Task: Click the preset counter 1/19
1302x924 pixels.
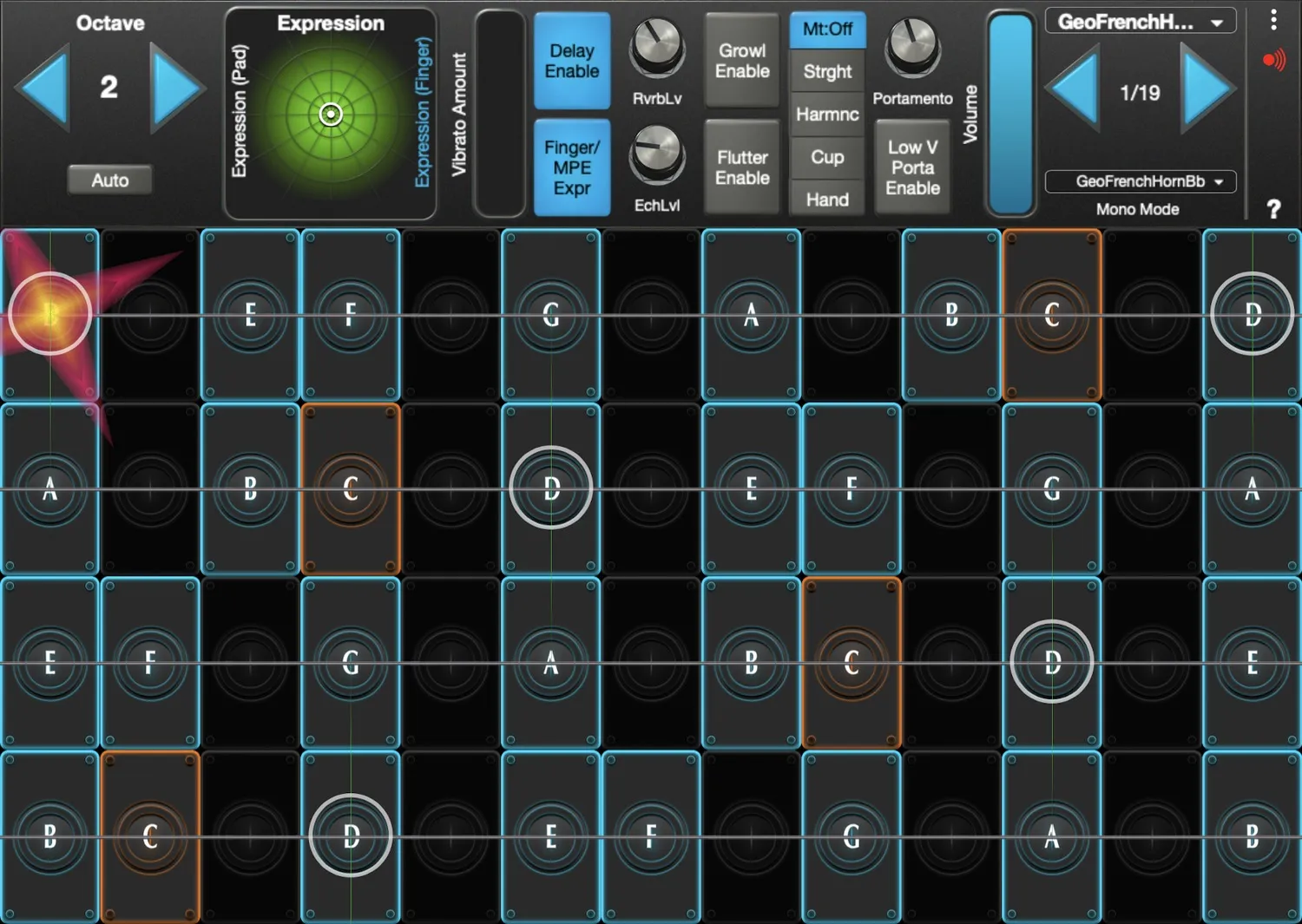Action: [x=1140, y=93]
